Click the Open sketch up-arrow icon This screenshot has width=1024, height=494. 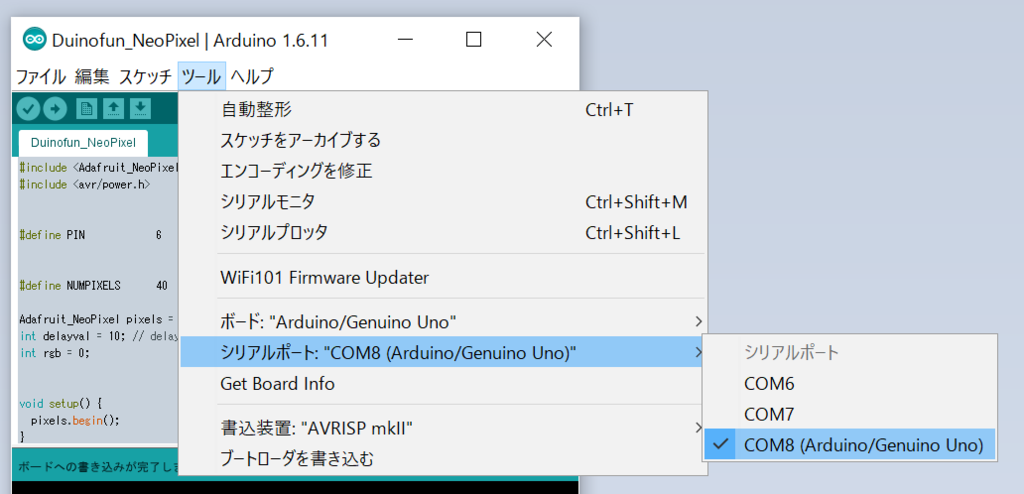[x=114, y=109]
